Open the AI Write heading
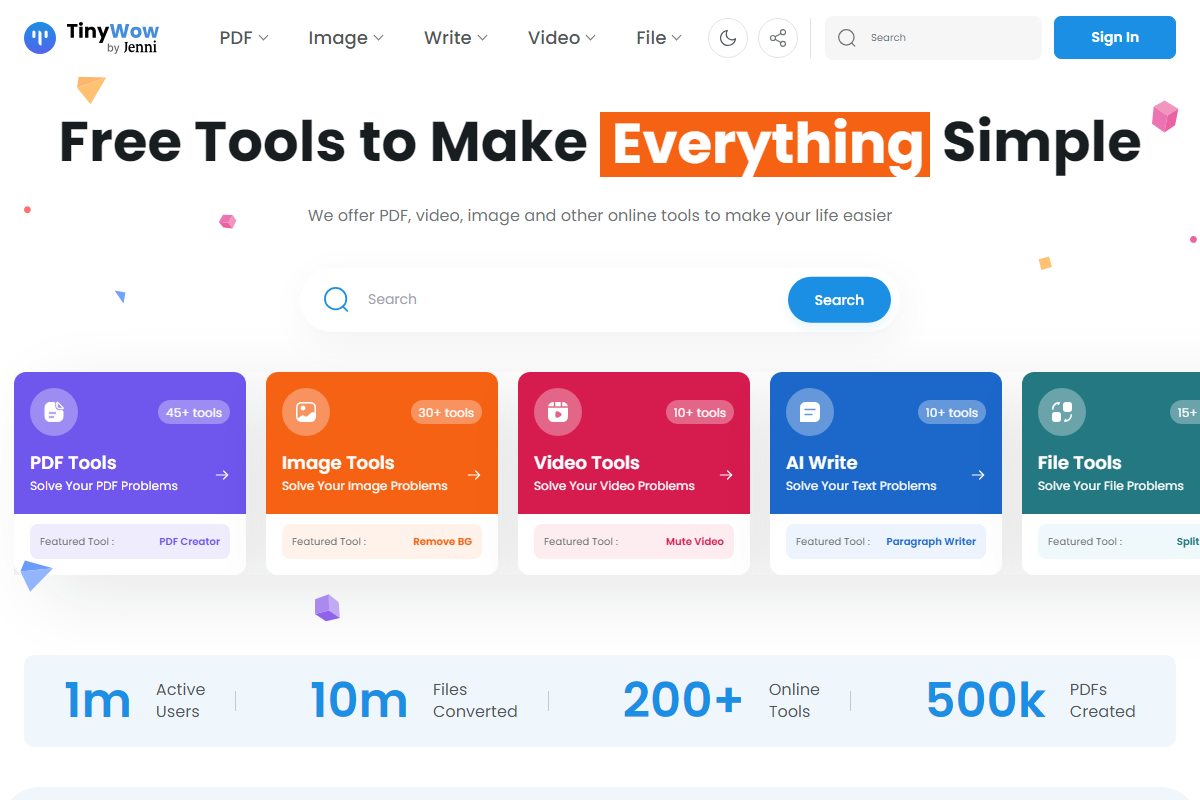Screen dimensions: 1200x800 [822, 463]
